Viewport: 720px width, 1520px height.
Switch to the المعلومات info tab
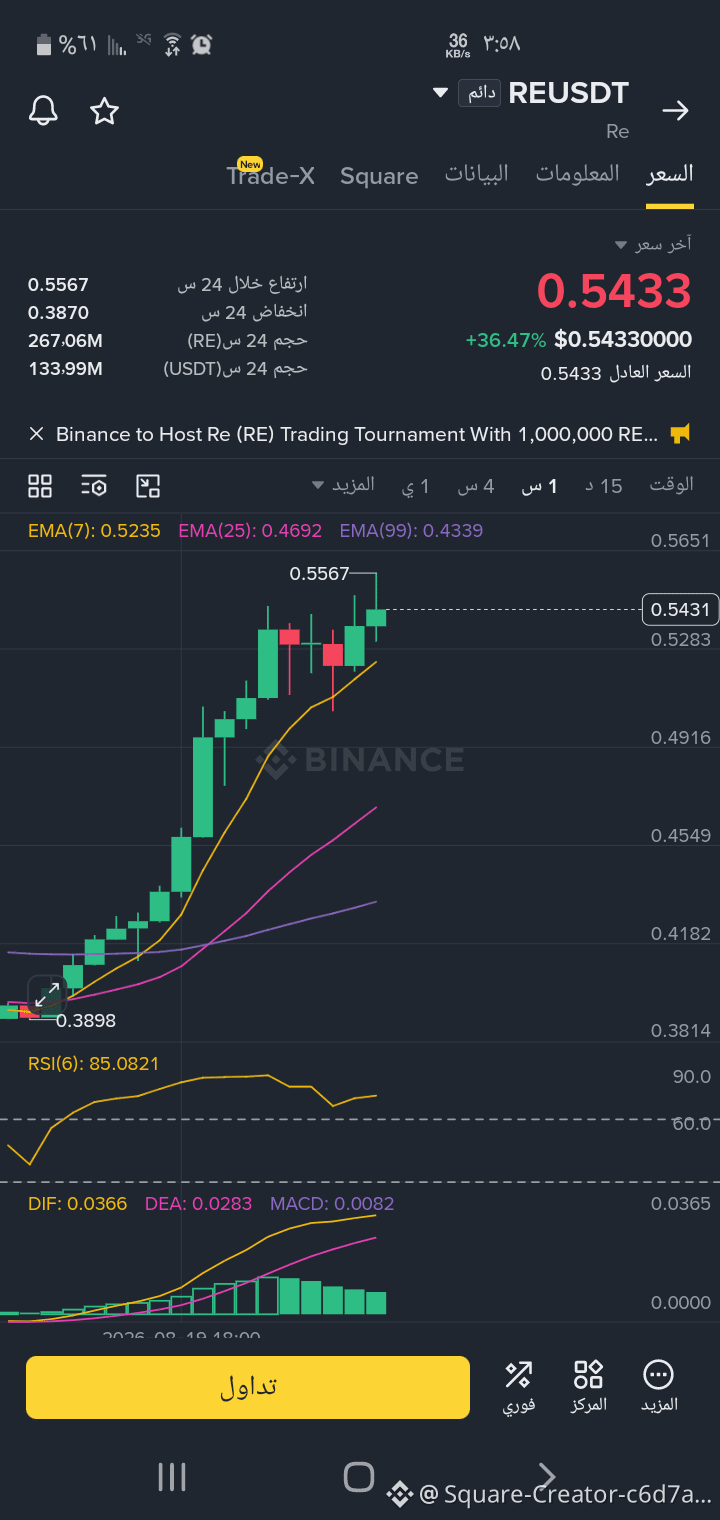coord(578,174)
